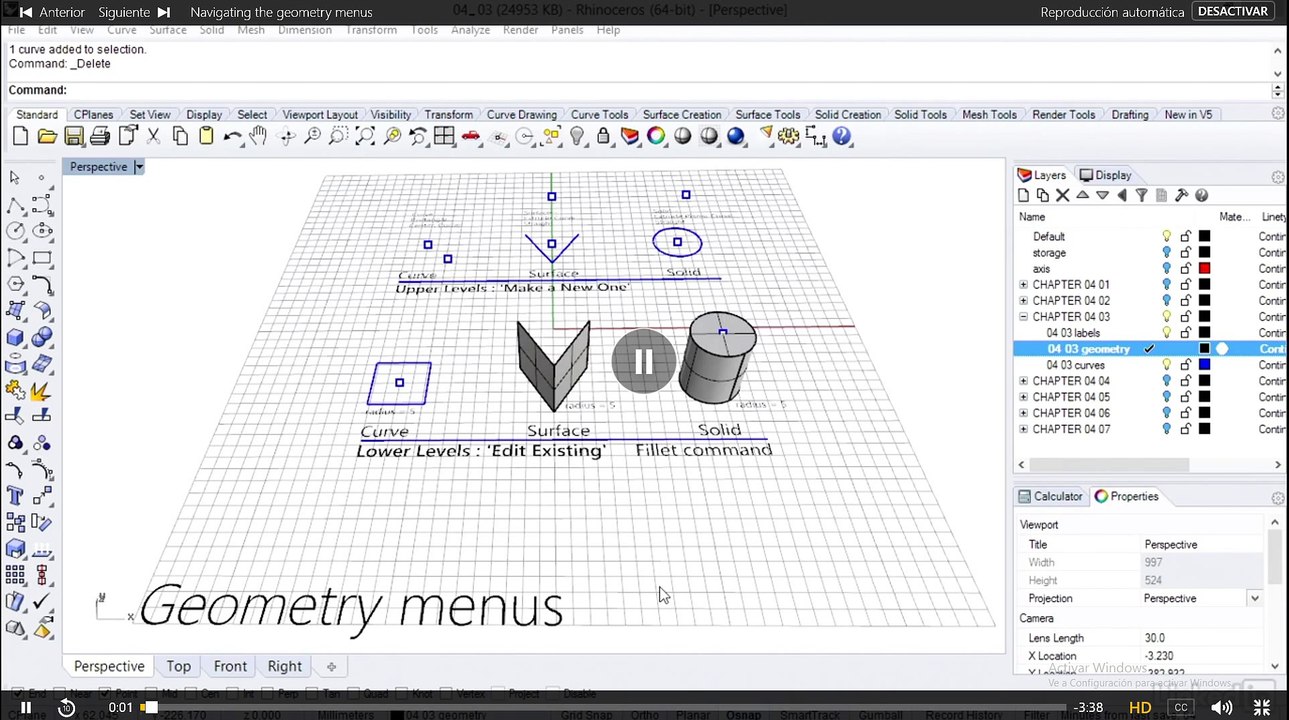Expand the CHAPTER 04 04 layer

click(1023, 381)
